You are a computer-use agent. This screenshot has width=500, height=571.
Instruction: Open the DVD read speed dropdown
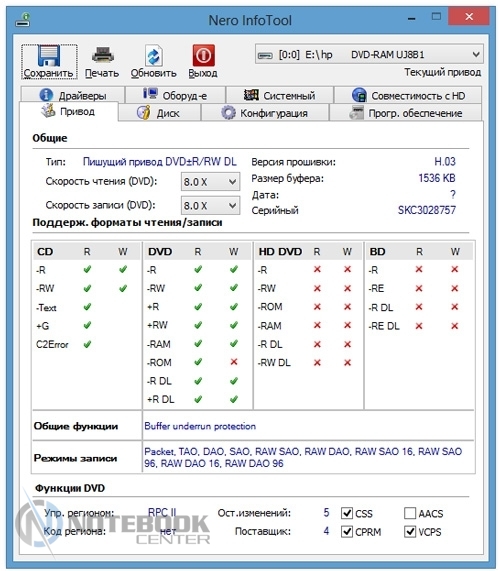[210, 181]
